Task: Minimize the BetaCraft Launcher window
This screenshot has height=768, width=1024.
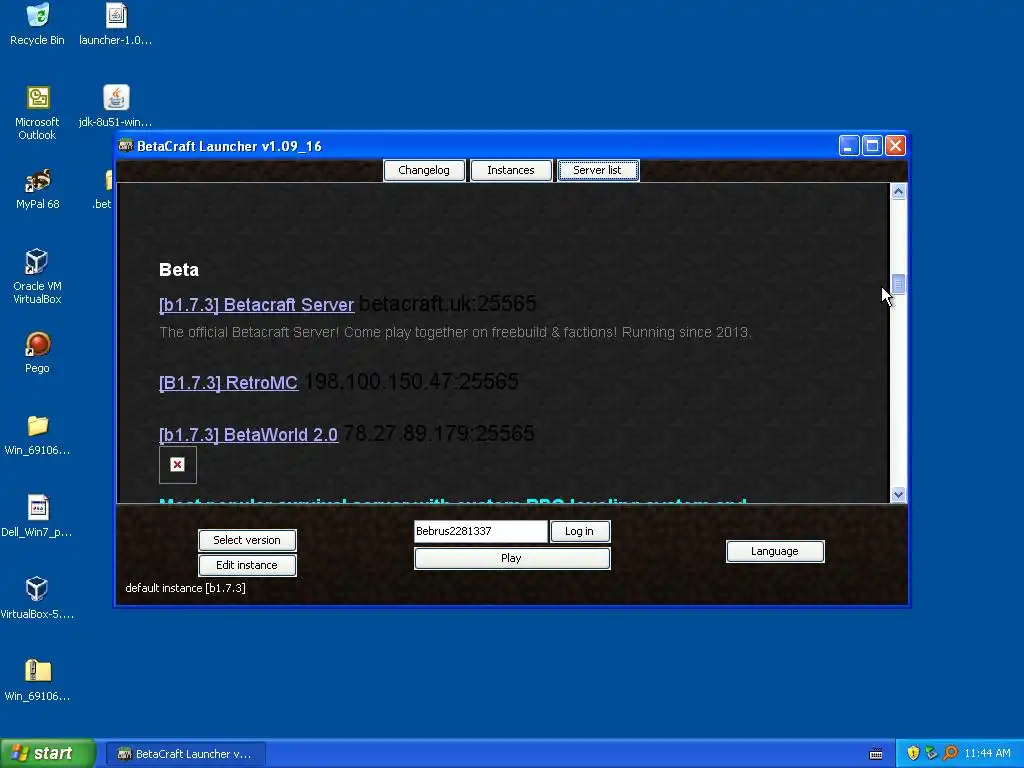Action: click(849, 146)
